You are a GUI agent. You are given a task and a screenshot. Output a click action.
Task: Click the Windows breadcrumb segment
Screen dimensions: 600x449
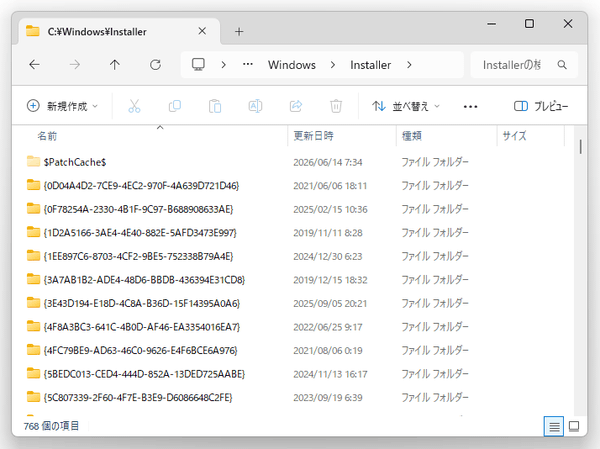tap(292, 65)
